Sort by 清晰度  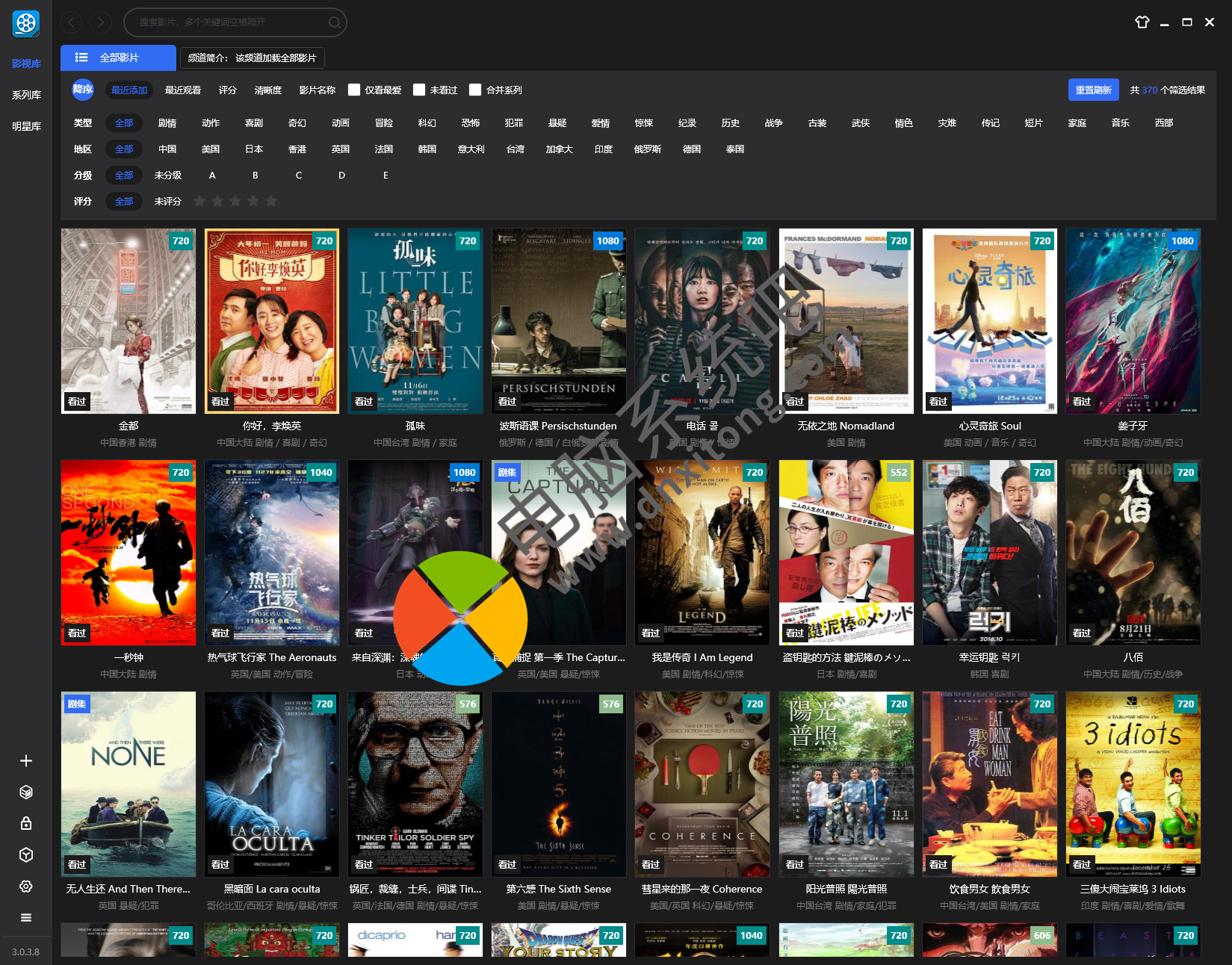[268, 90]
